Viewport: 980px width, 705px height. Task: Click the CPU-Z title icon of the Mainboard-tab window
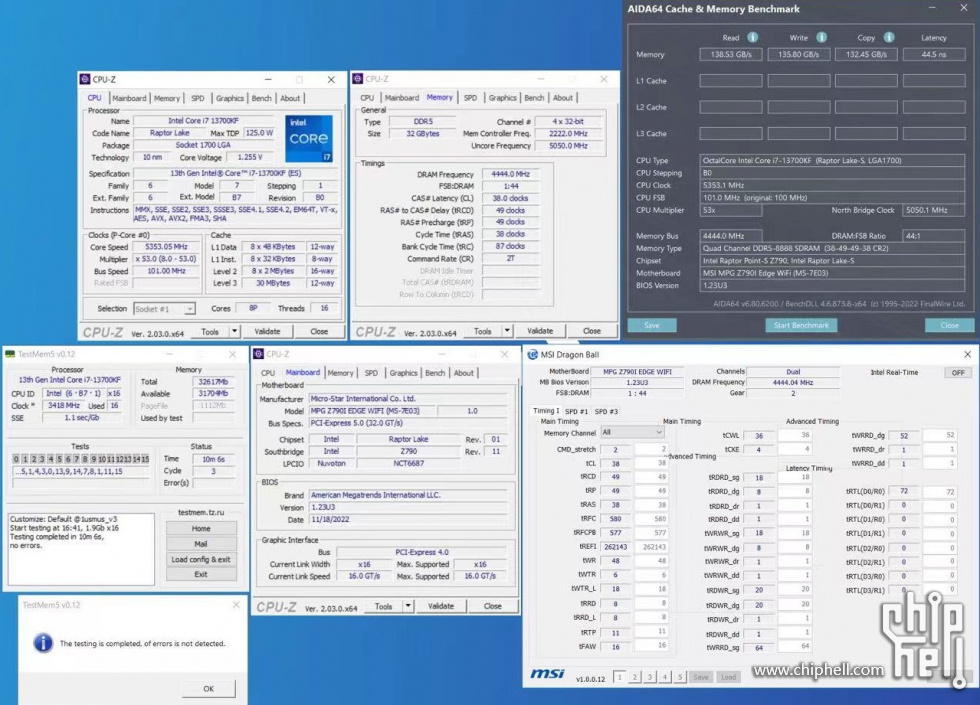pos(258,354)
